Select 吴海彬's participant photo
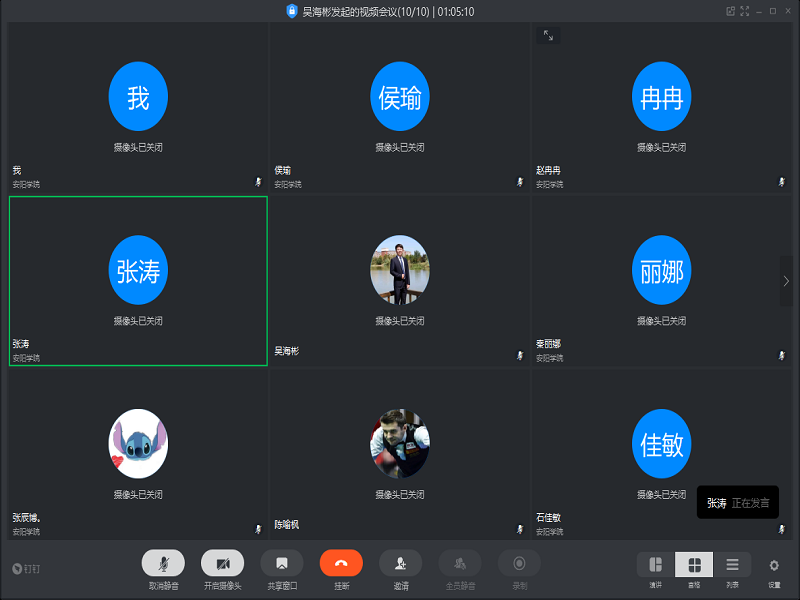Viewport: 800px width, 600px height. click(x=400, y=271)
